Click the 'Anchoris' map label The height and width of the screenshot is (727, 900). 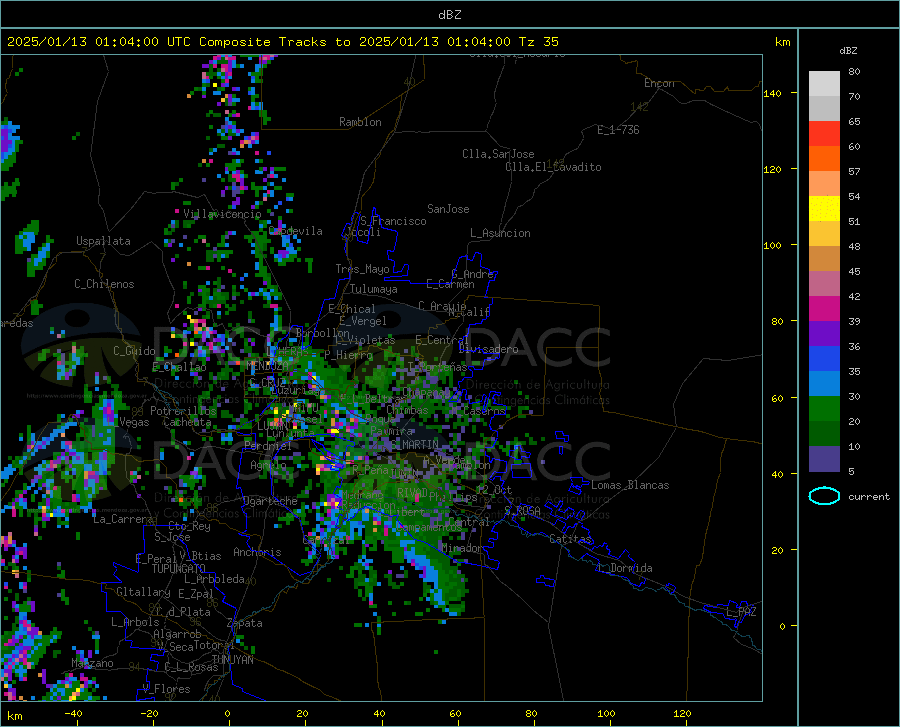coord(257,552)
